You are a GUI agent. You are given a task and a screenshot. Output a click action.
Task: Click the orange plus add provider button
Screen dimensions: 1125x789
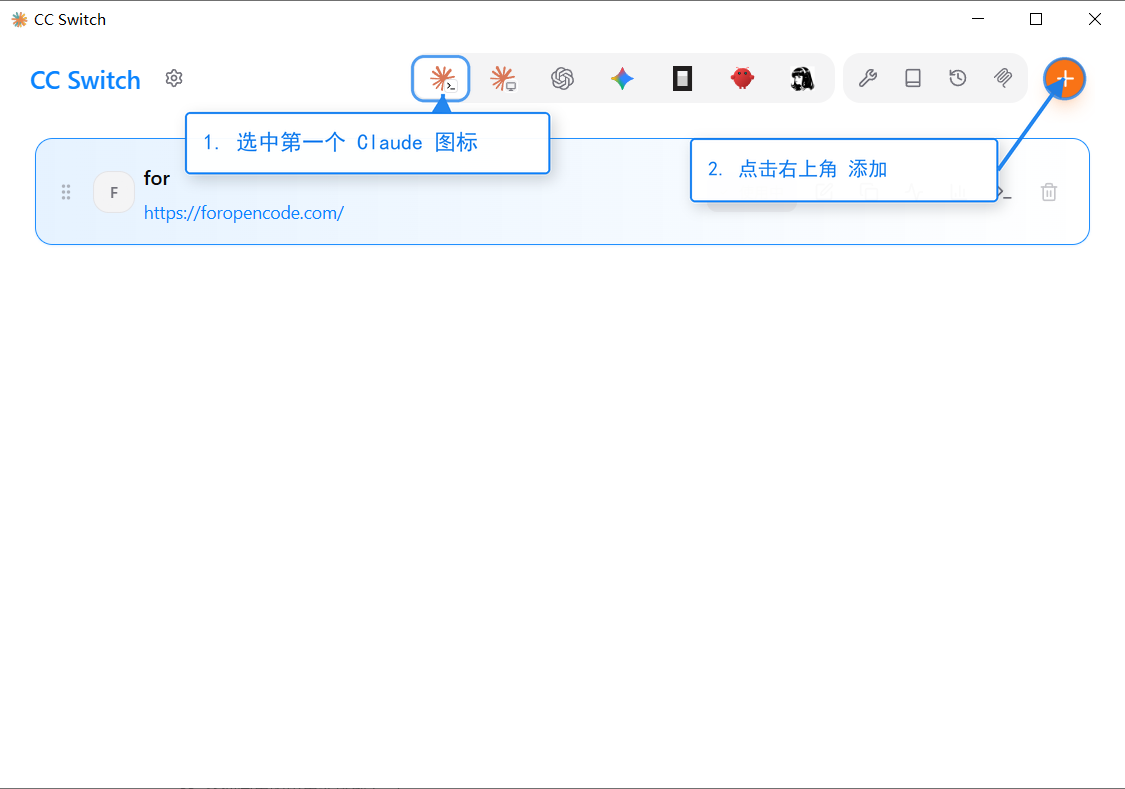tap(1065, 78)
